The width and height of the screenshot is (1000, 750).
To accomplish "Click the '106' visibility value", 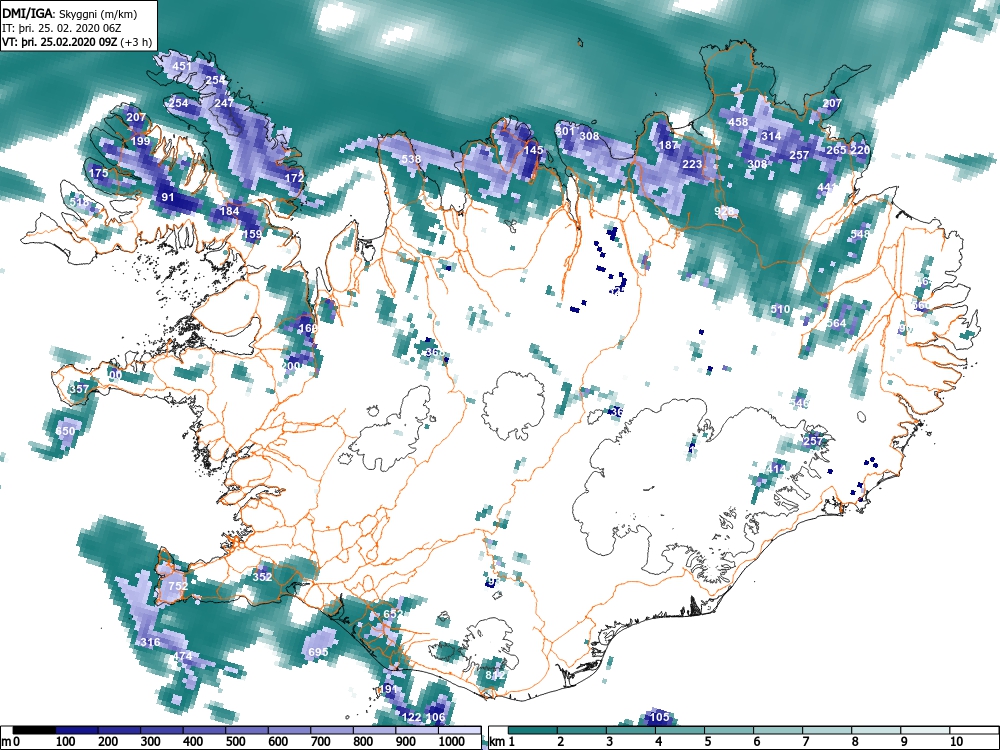I will coord(436,717).
